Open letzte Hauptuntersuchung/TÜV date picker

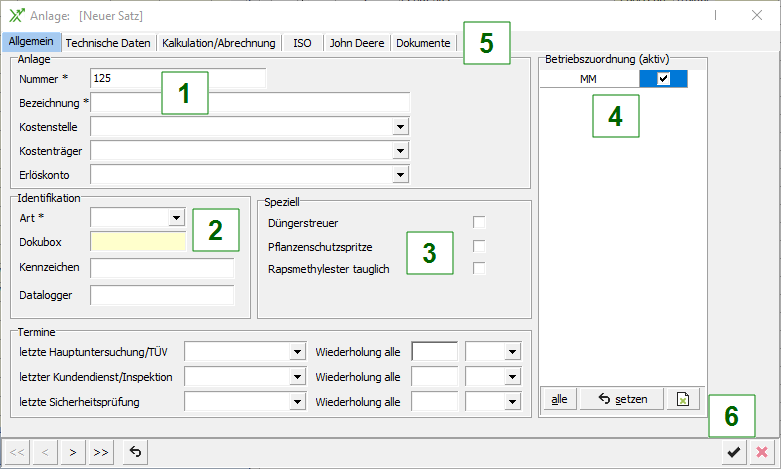coord(297,351)
